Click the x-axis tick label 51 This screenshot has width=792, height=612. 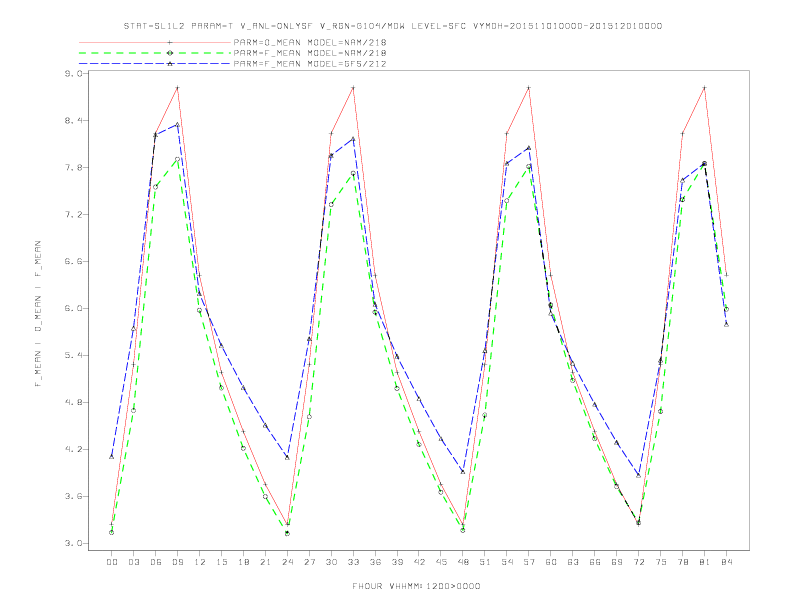pos(485,562)
